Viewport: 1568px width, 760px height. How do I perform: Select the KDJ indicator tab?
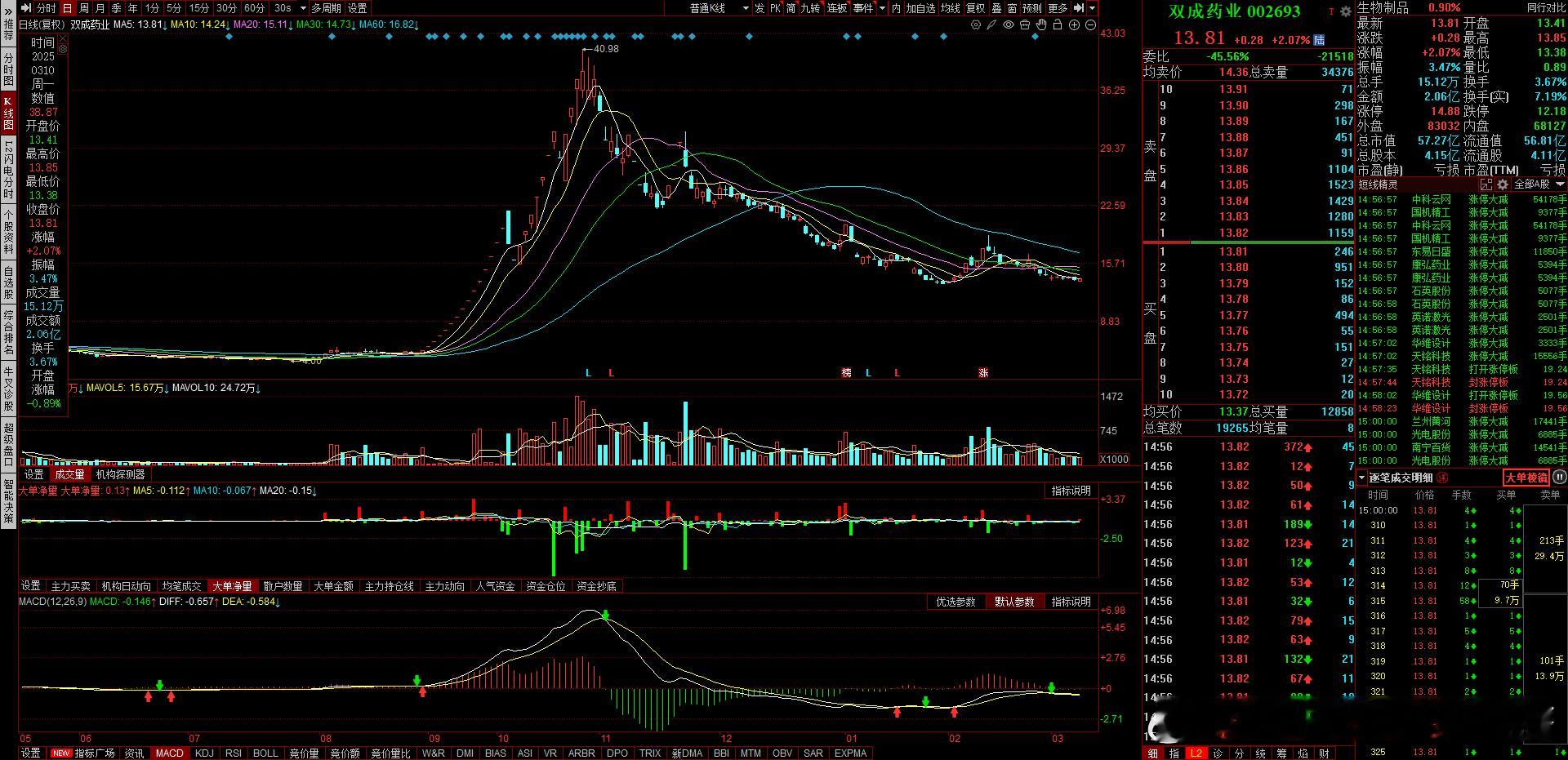[205, 753]
